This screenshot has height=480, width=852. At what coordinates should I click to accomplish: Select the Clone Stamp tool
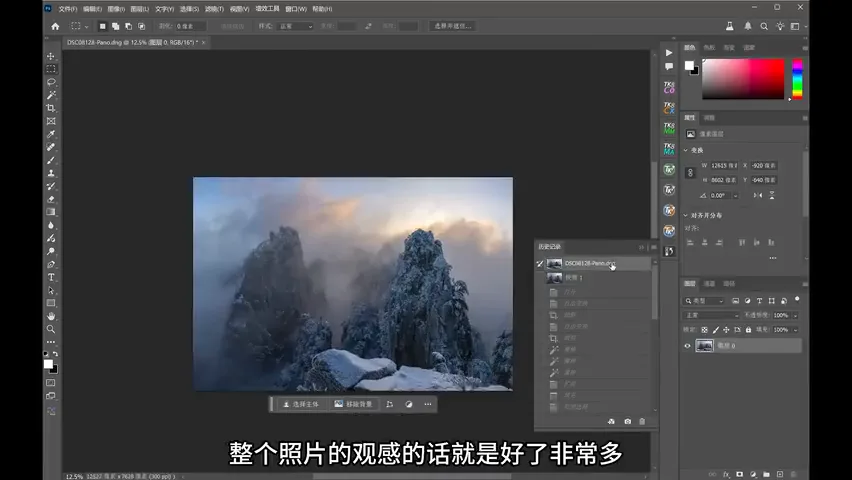click(51, 173)
